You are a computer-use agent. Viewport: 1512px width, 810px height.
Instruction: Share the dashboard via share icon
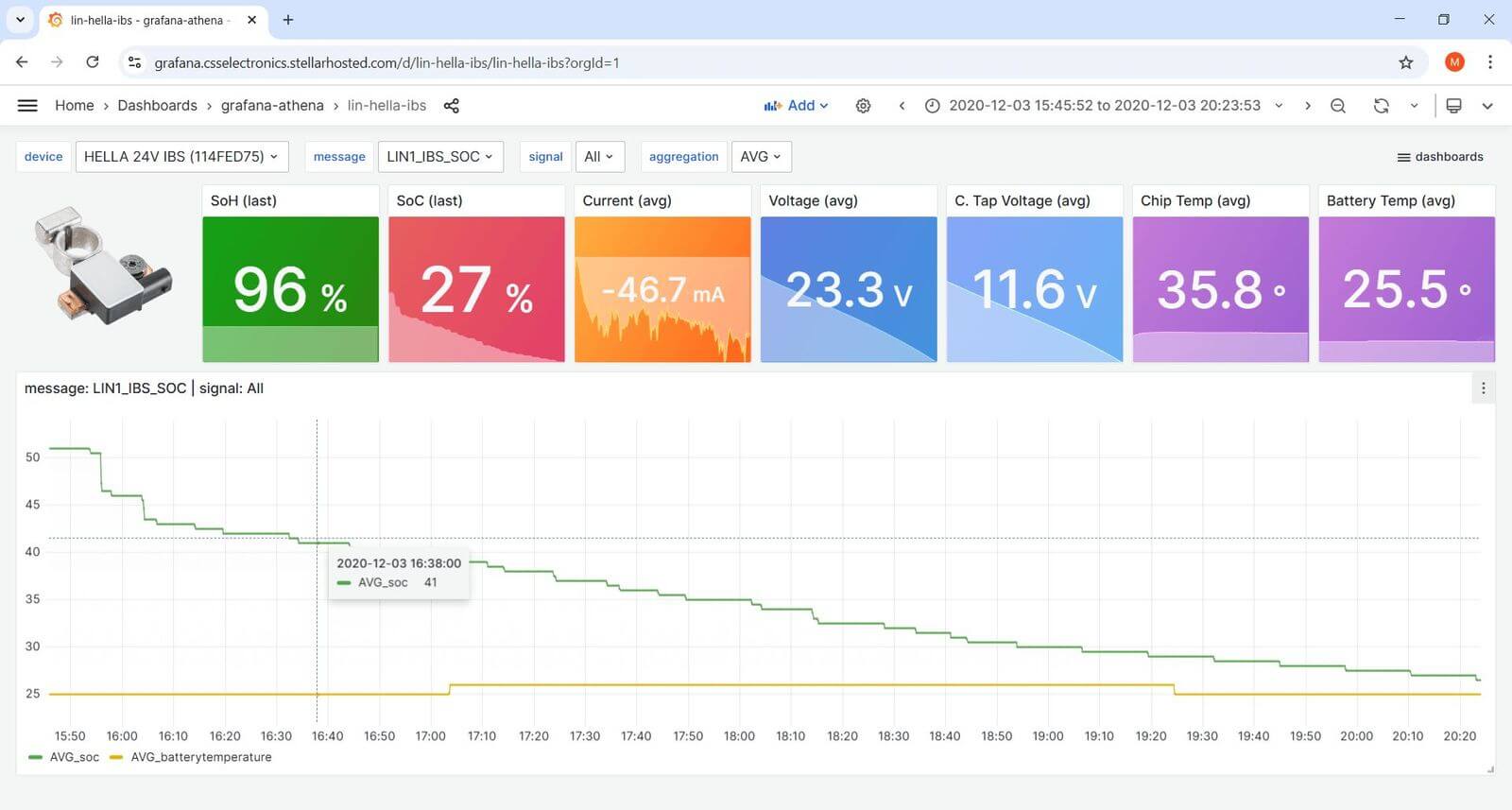click(452, 106)
